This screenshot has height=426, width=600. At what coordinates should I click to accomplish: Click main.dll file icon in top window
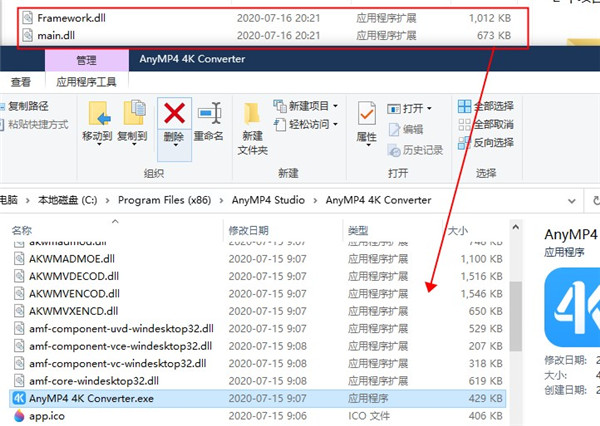point(28,36)
